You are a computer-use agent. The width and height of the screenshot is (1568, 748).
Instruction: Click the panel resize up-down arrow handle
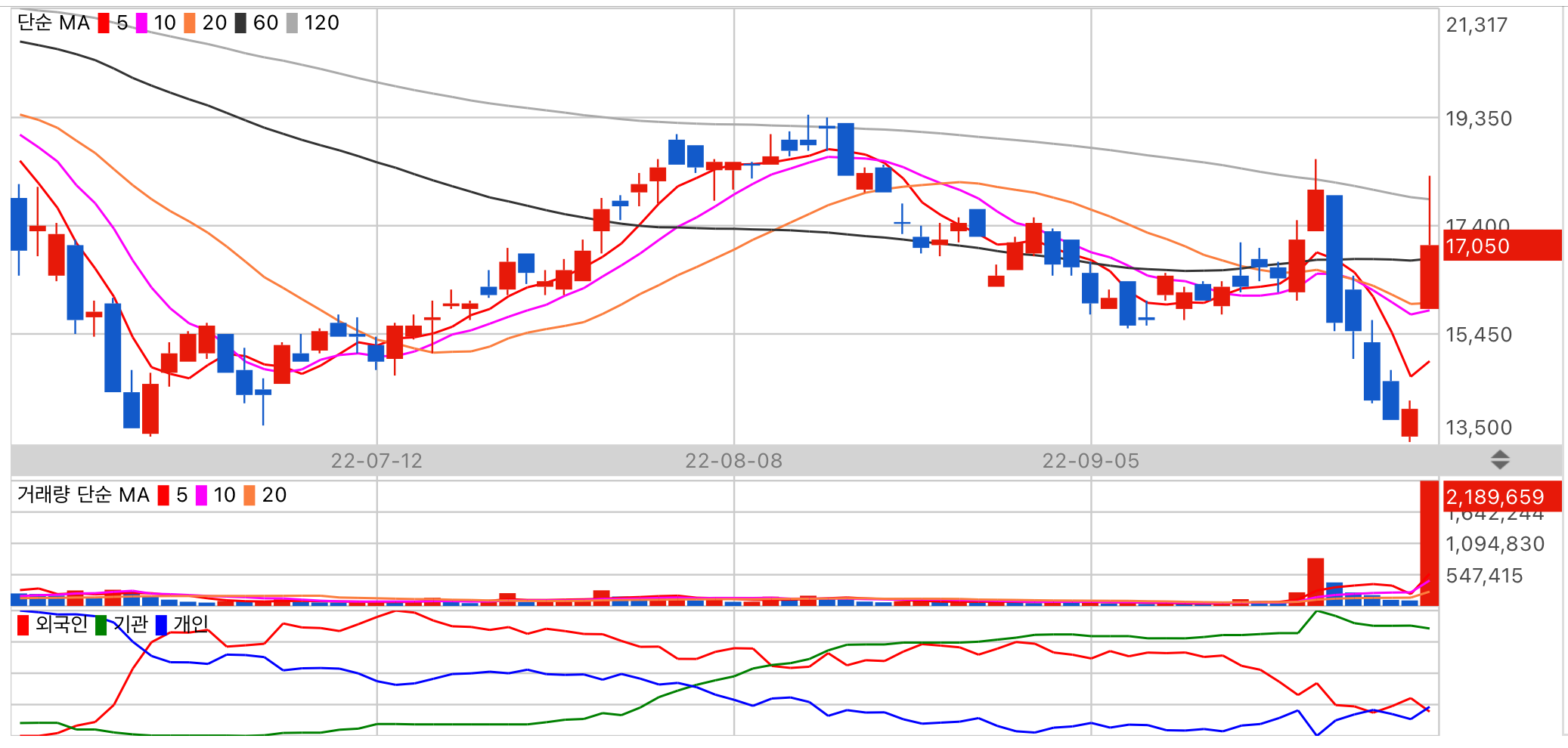click(1500, 459)
